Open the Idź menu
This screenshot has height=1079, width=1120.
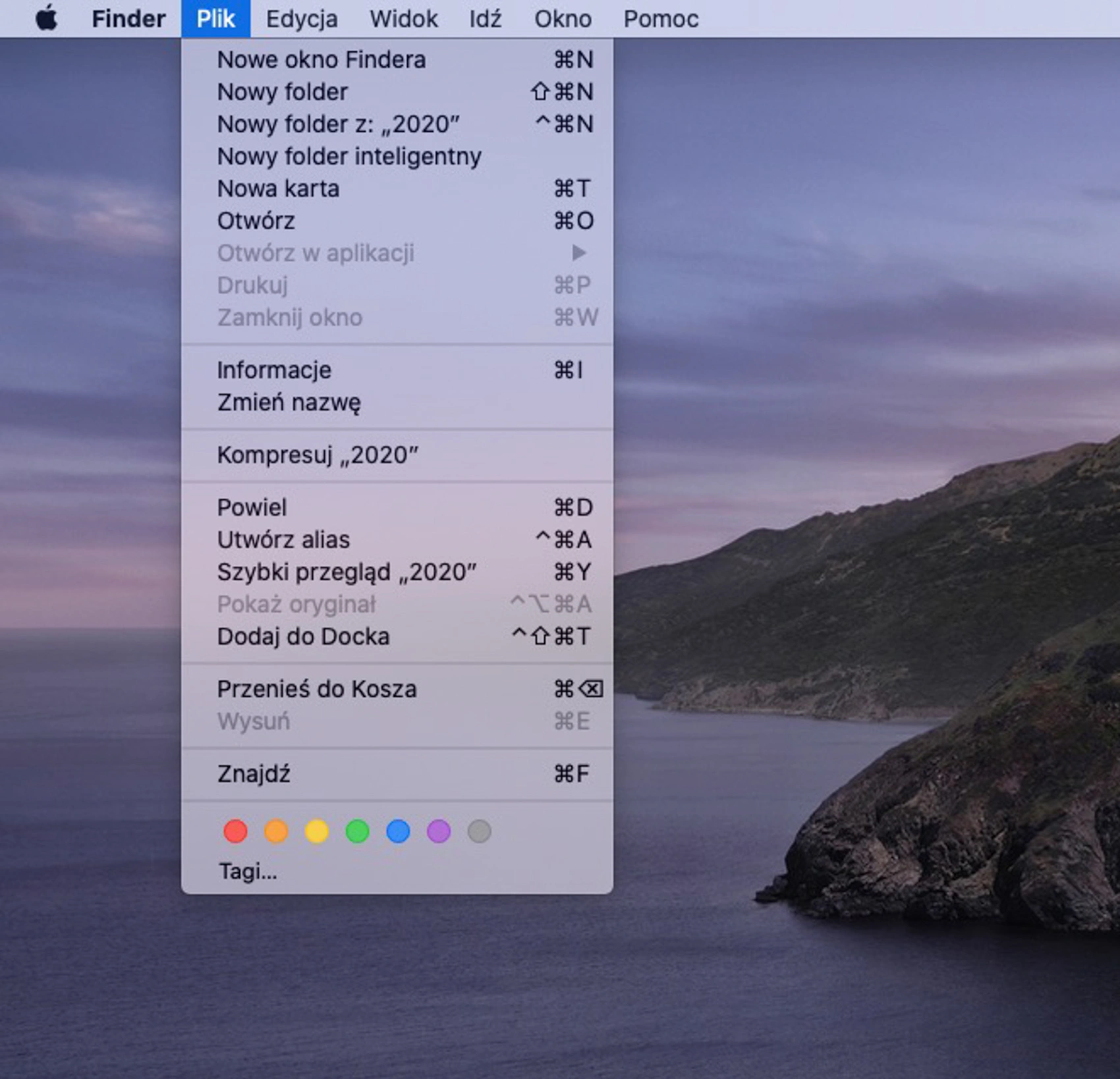click(486, 18)
